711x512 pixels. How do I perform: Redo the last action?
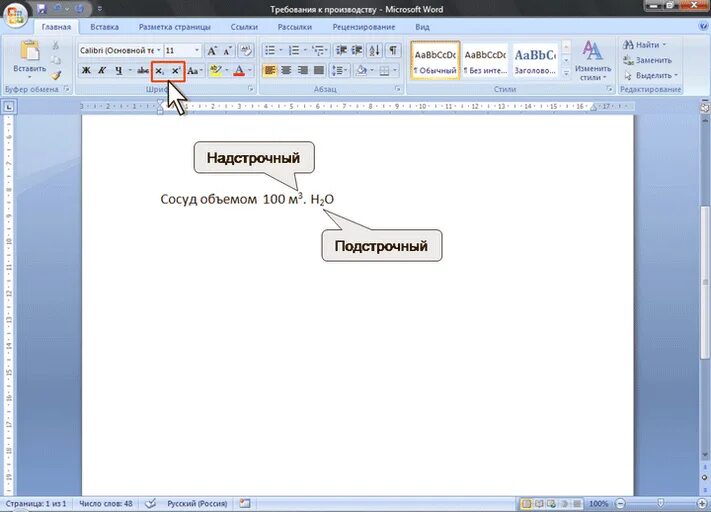(x=79, y=9)
